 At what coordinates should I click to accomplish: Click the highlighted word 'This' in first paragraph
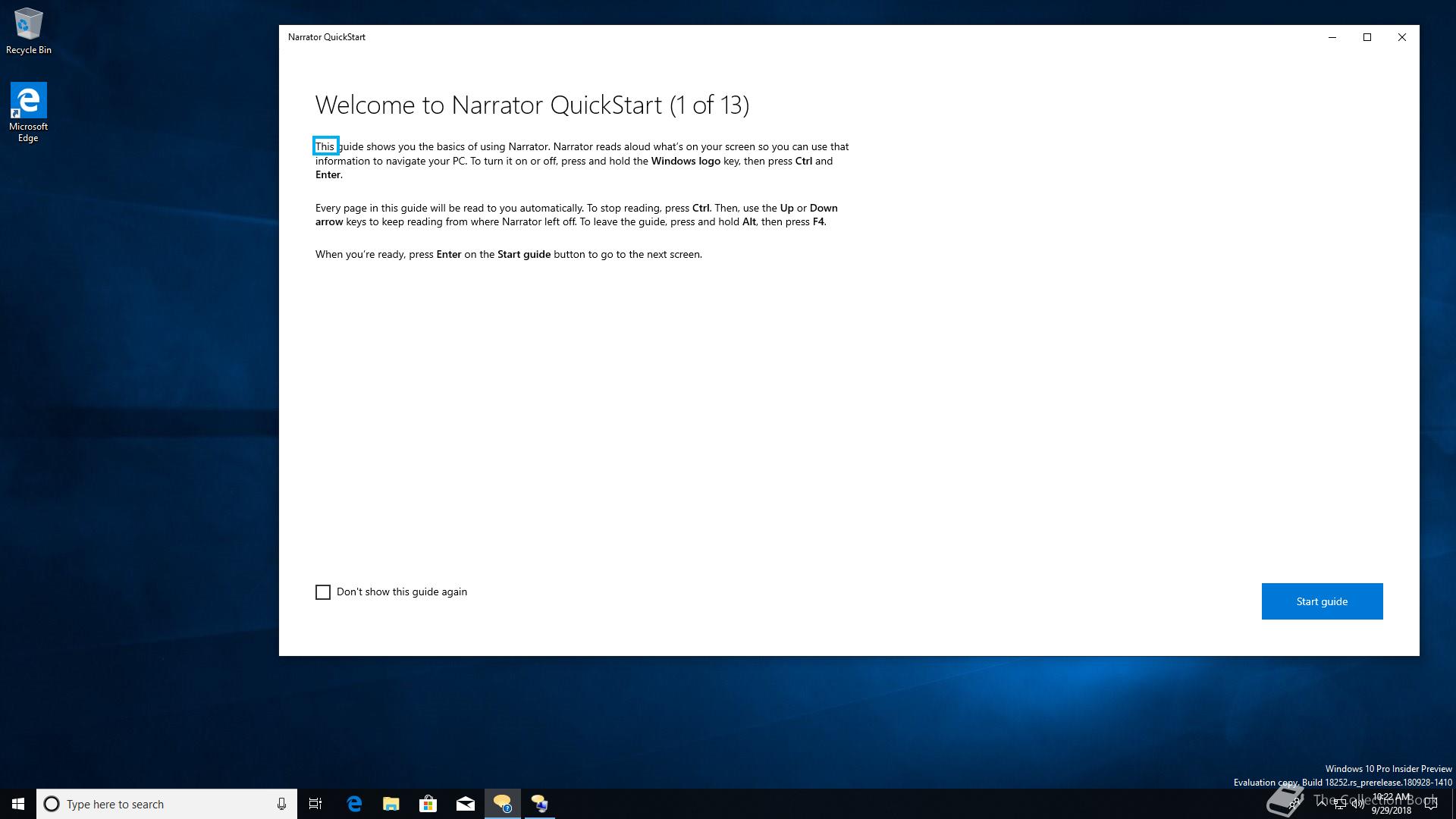click(x=325, y=146)
